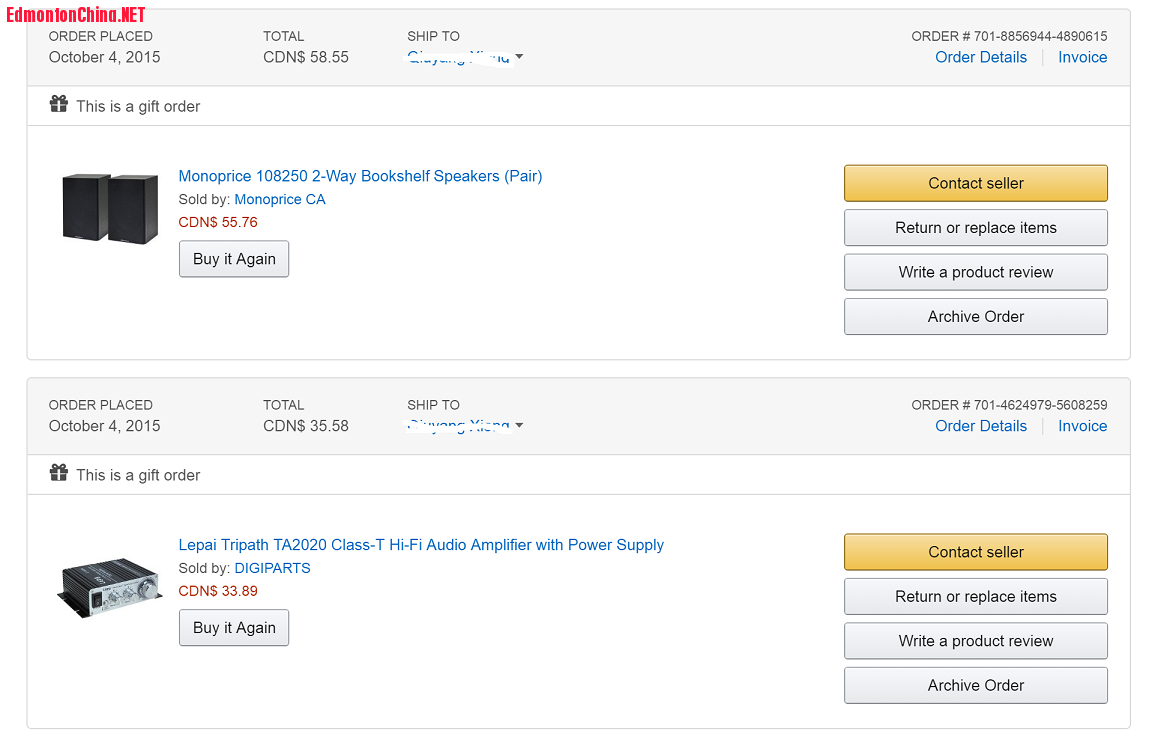Open the Monoprice 108250 Bookshelf Speakers link
This screenshot has width=1152, height=743.
[360, 176]
